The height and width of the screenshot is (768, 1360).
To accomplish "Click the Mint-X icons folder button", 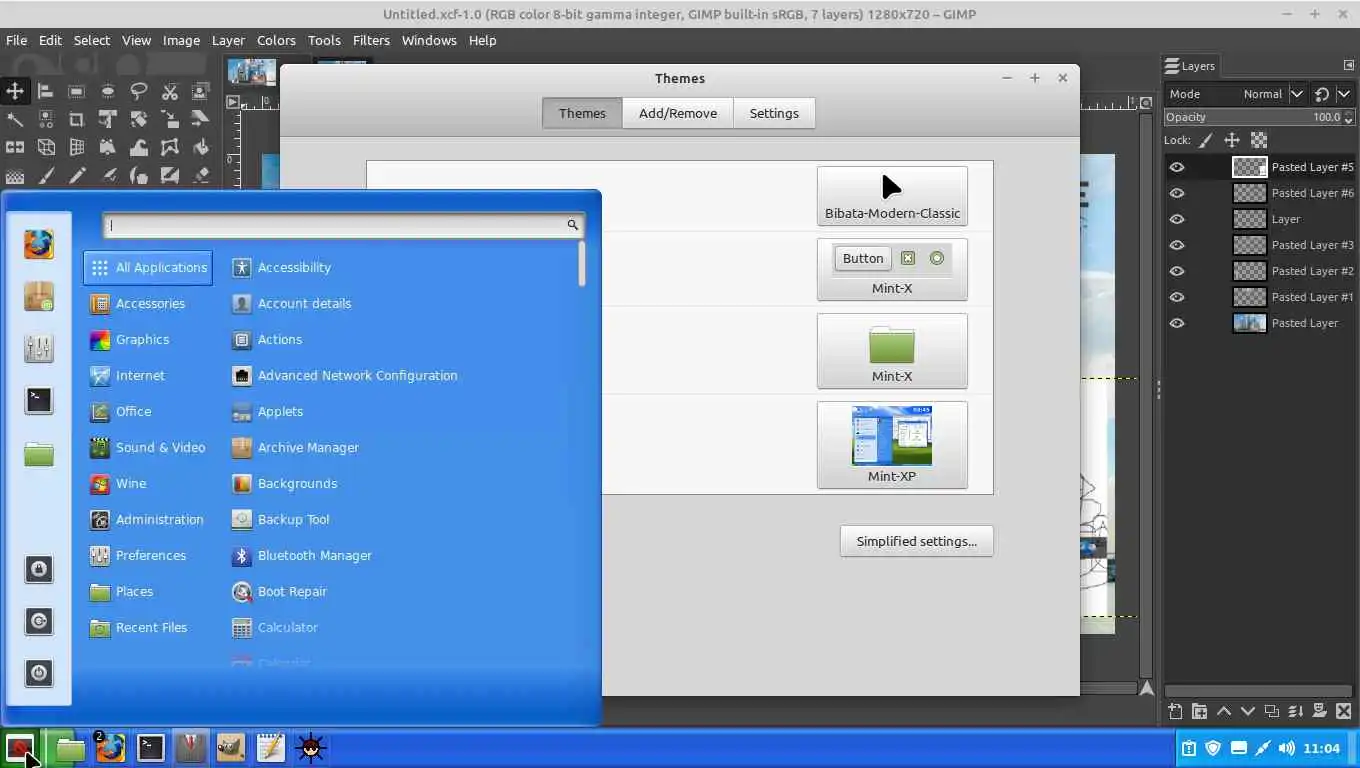I will click(x=892, y=351).
